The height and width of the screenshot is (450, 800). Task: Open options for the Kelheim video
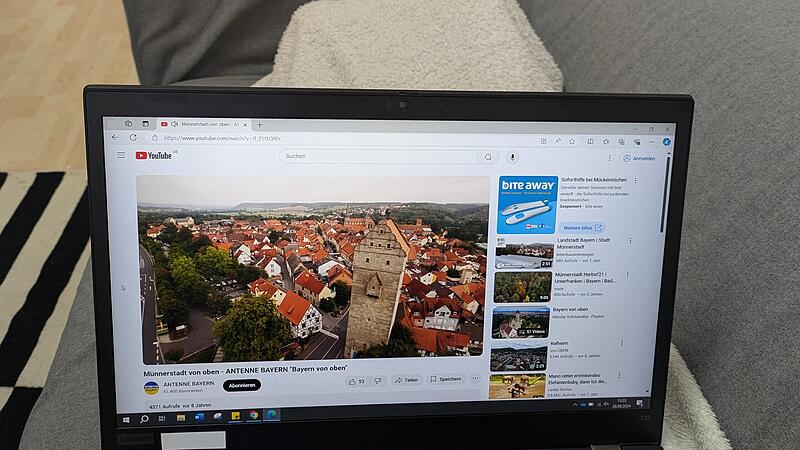621,343
